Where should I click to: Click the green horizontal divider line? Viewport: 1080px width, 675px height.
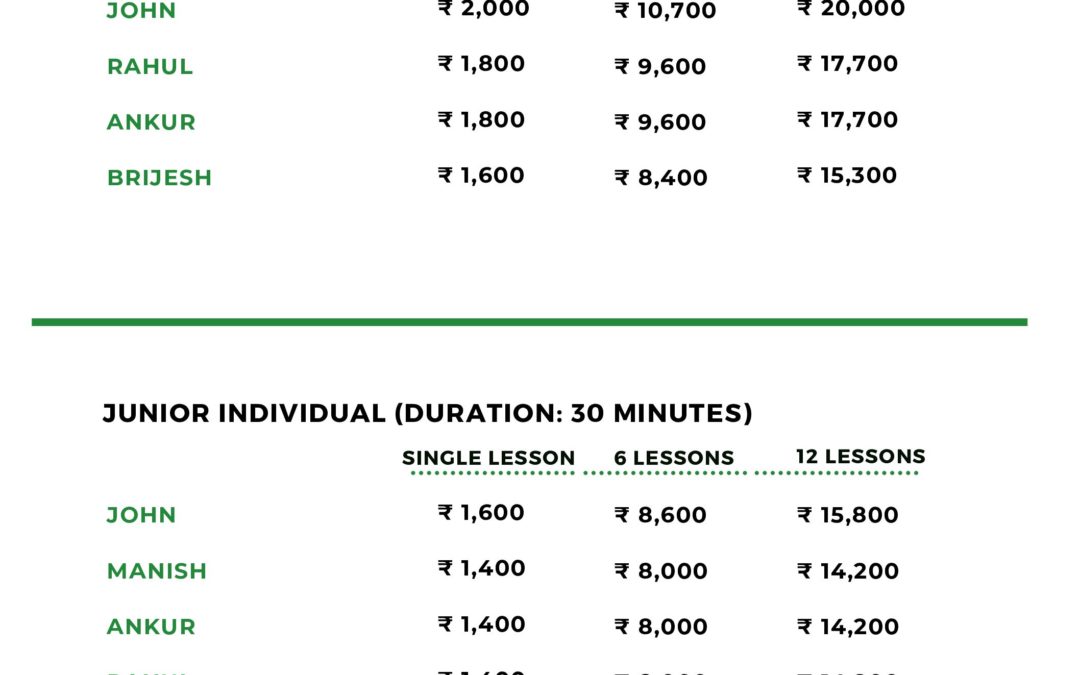530,322
